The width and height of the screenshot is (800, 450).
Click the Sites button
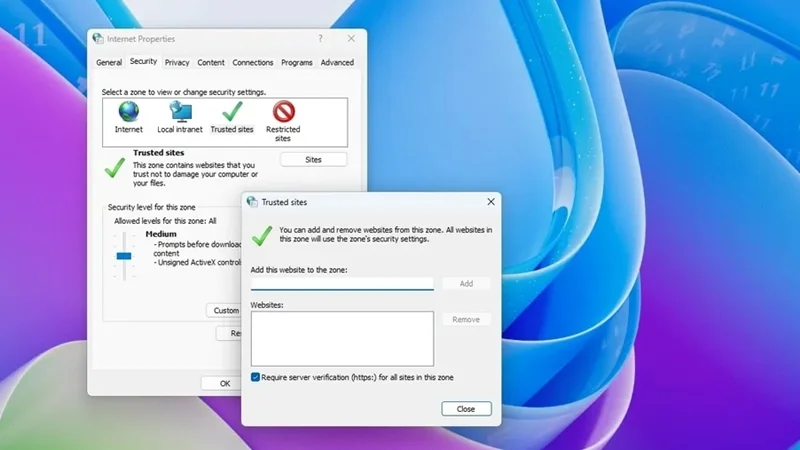click(313, 160)
